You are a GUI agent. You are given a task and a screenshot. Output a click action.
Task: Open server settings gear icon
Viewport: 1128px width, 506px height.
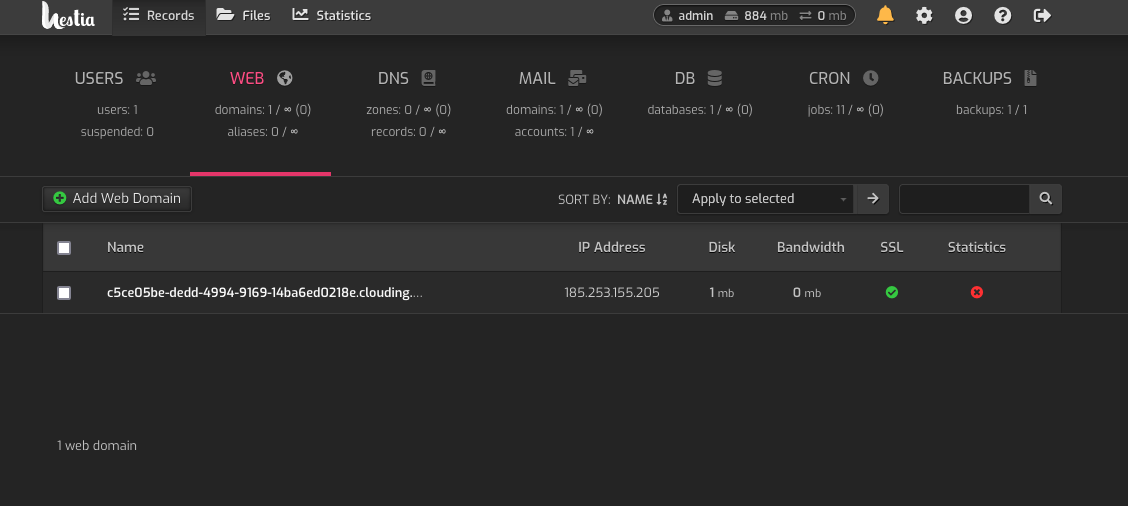[924, 15]
